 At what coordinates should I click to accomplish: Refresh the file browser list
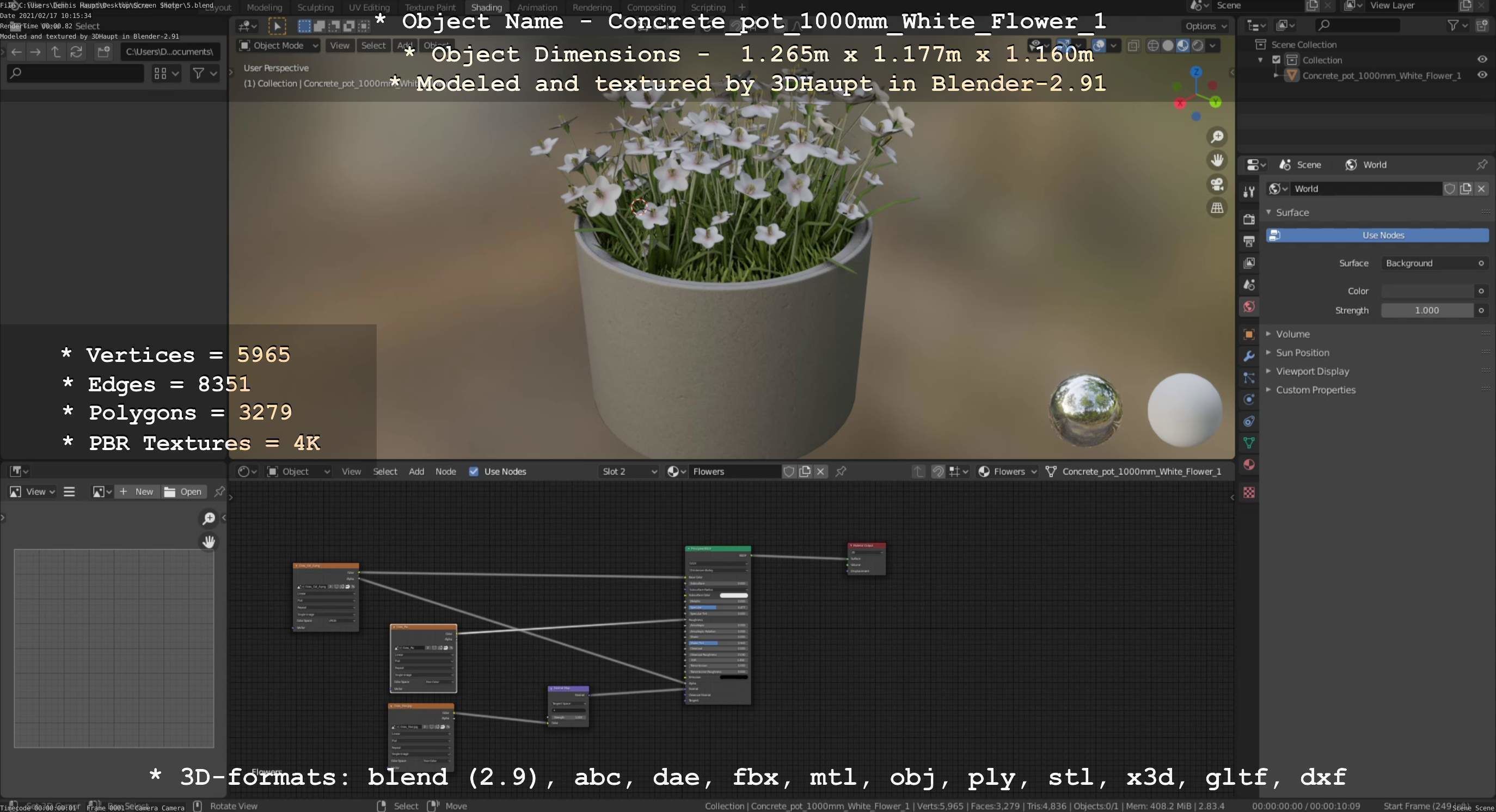pyautogui.click(x=76, y=52)
